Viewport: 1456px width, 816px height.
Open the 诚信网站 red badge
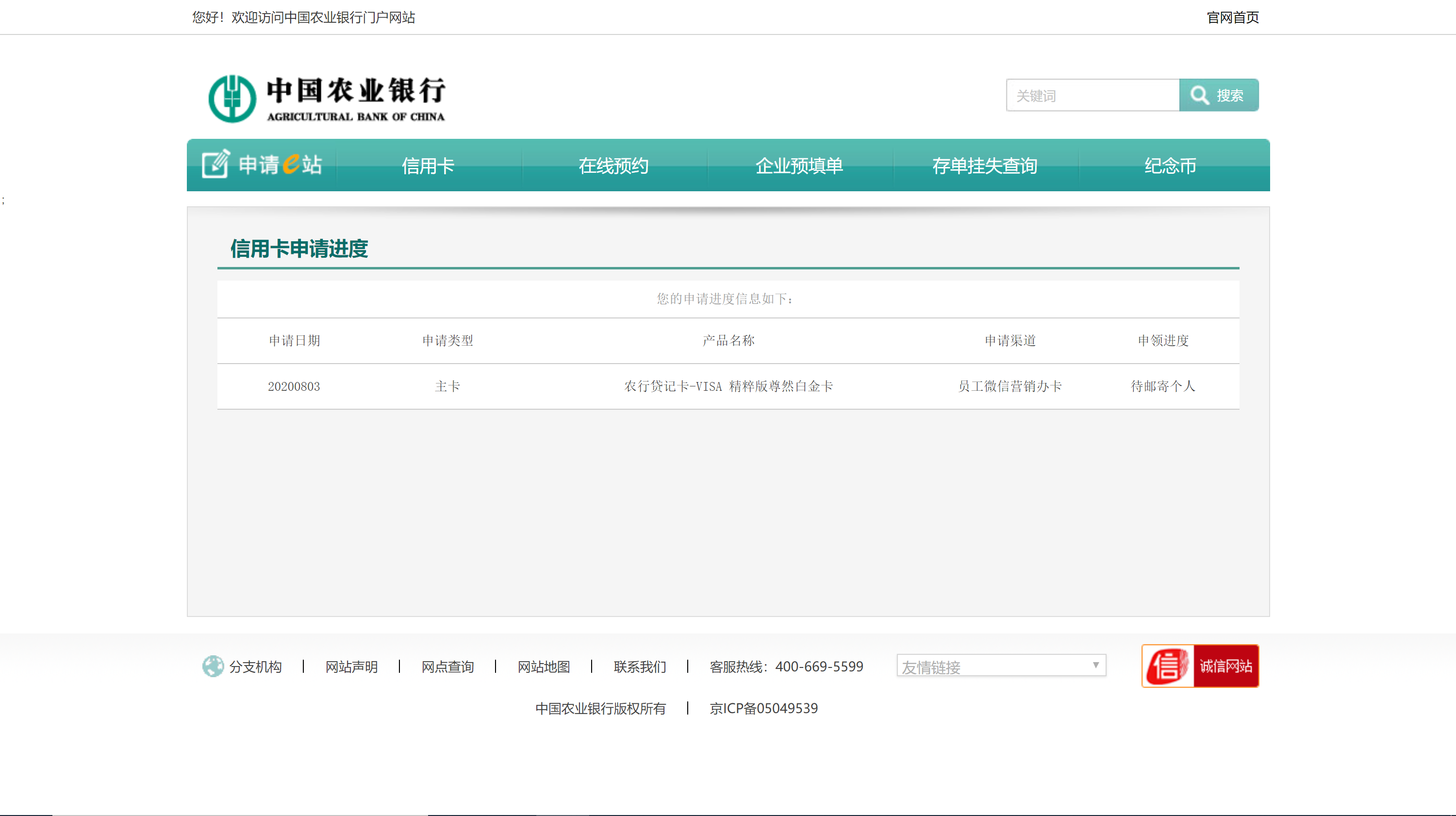tap(1200, 666)
